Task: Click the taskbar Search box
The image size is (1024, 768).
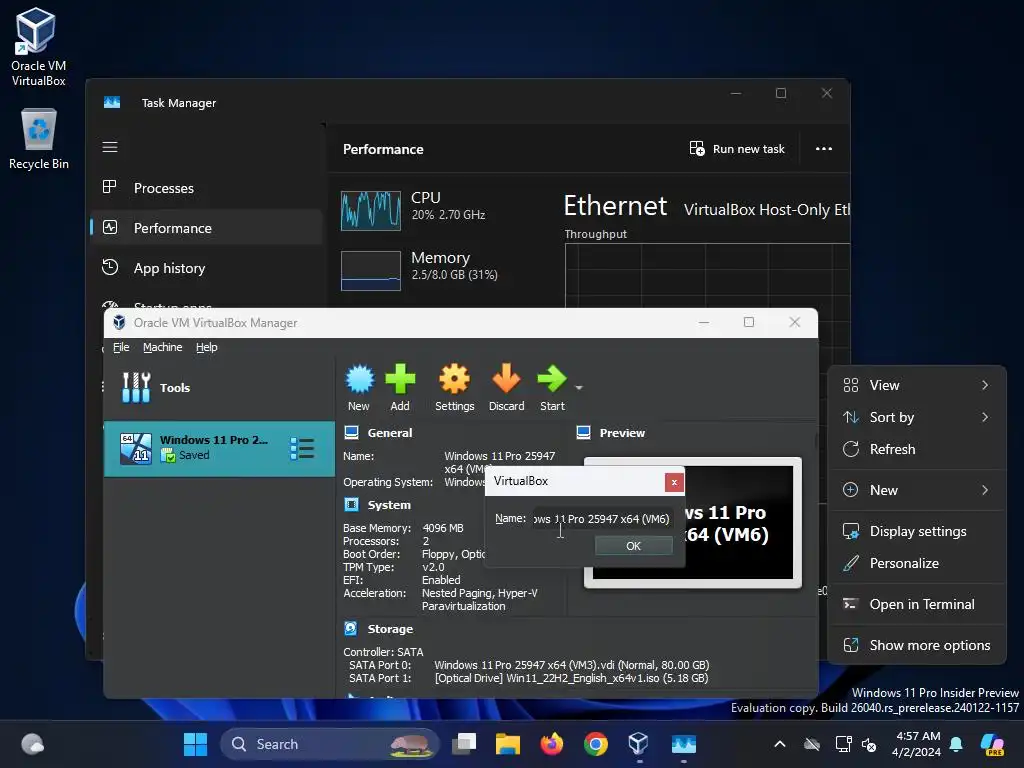Action: [x=330, y=744]
